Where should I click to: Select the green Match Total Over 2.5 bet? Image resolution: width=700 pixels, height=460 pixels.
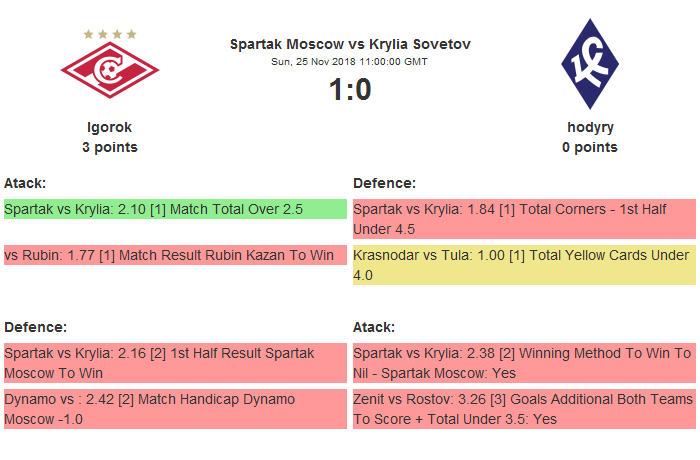pyautogui.click(x=175, y=209)
